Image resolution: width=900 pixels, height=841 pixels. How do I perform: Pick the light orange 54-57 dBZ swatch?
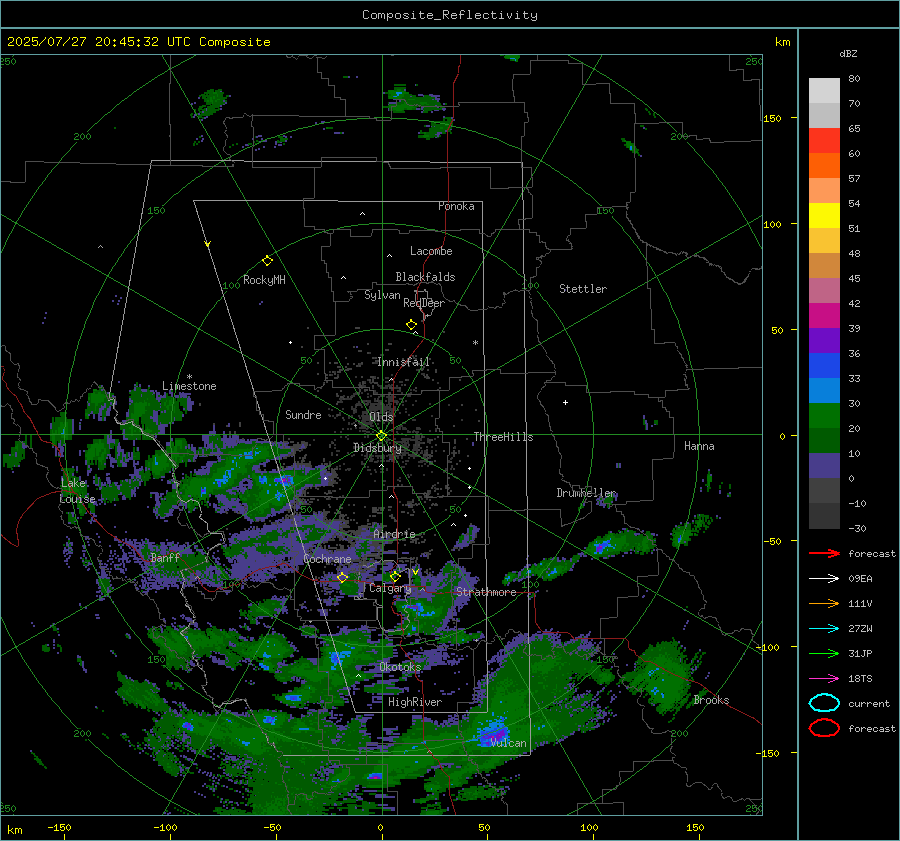coord(824,191)
